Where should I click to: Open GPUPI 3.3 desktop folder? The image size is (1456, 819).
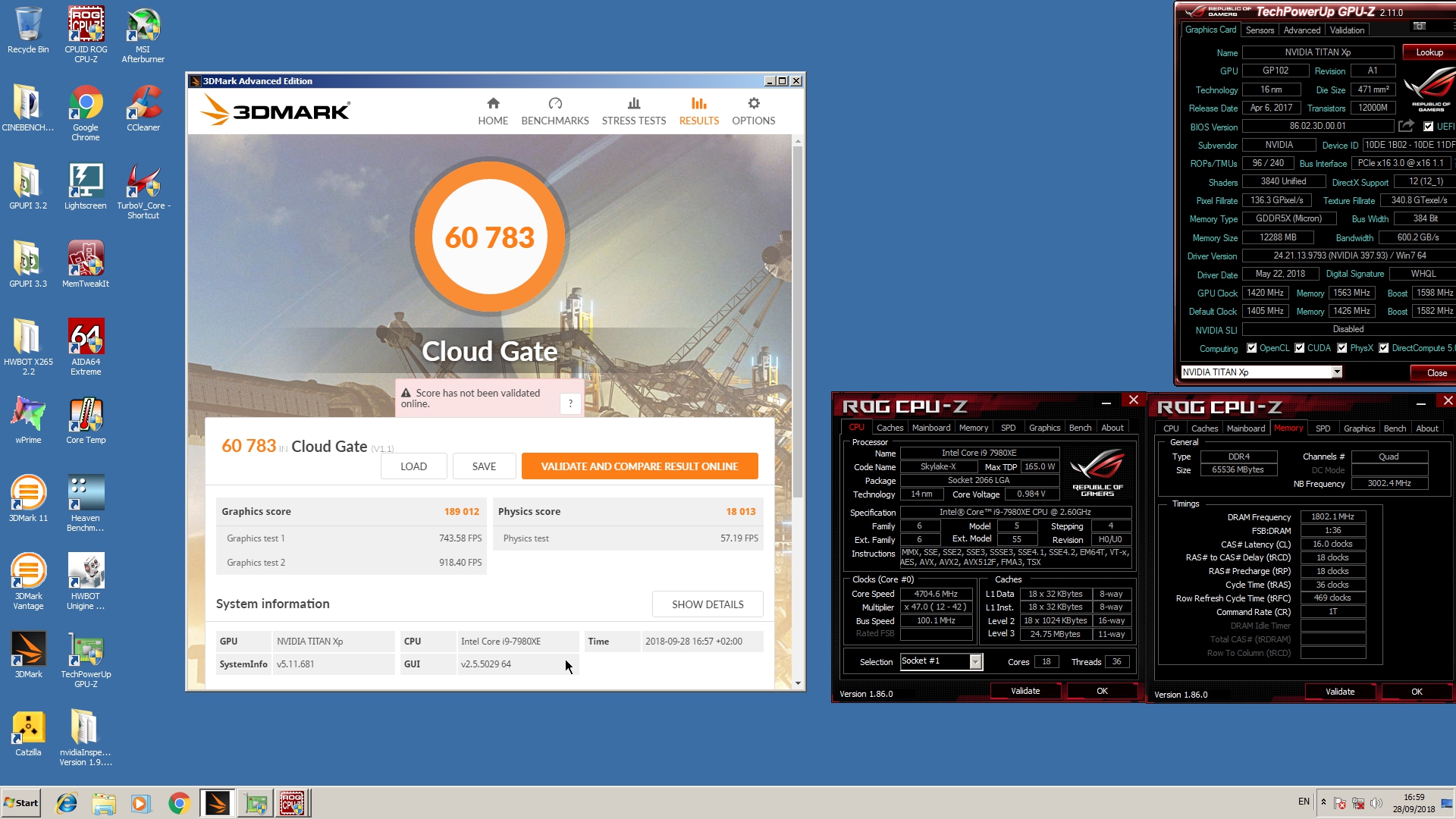tap(28, 264)
